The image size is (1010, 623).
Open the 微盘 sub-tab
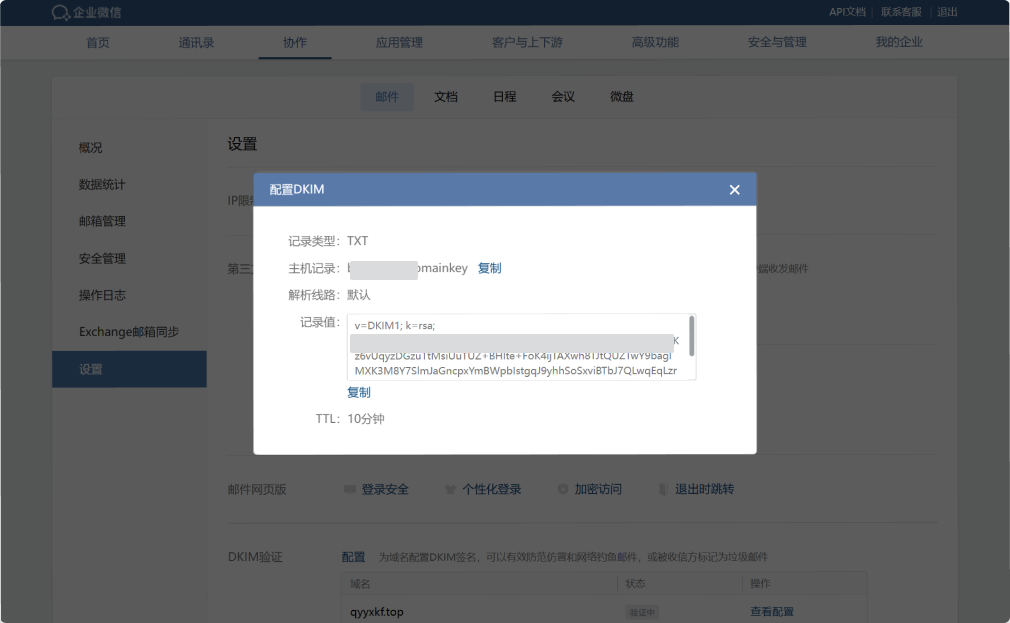[622, 97]
